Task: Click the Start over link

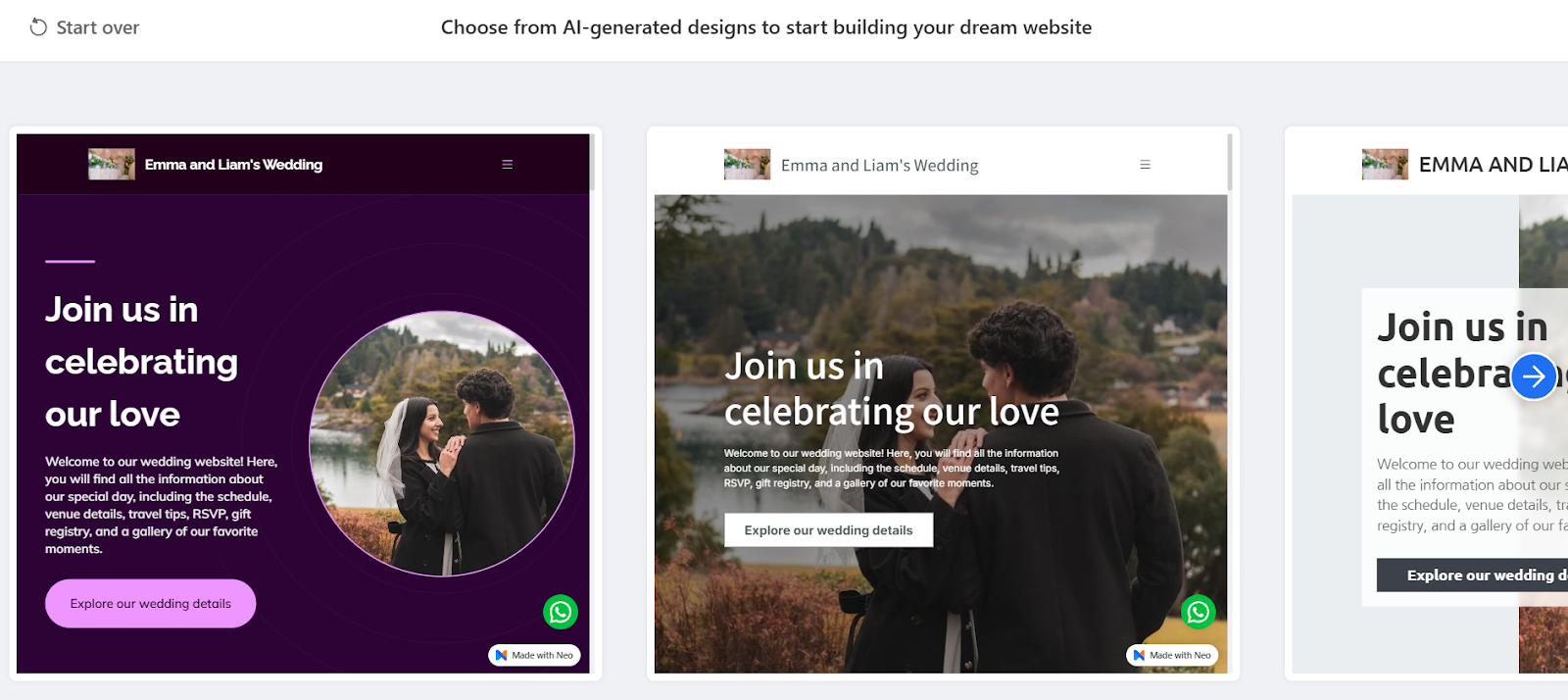Action: (84, 27)
